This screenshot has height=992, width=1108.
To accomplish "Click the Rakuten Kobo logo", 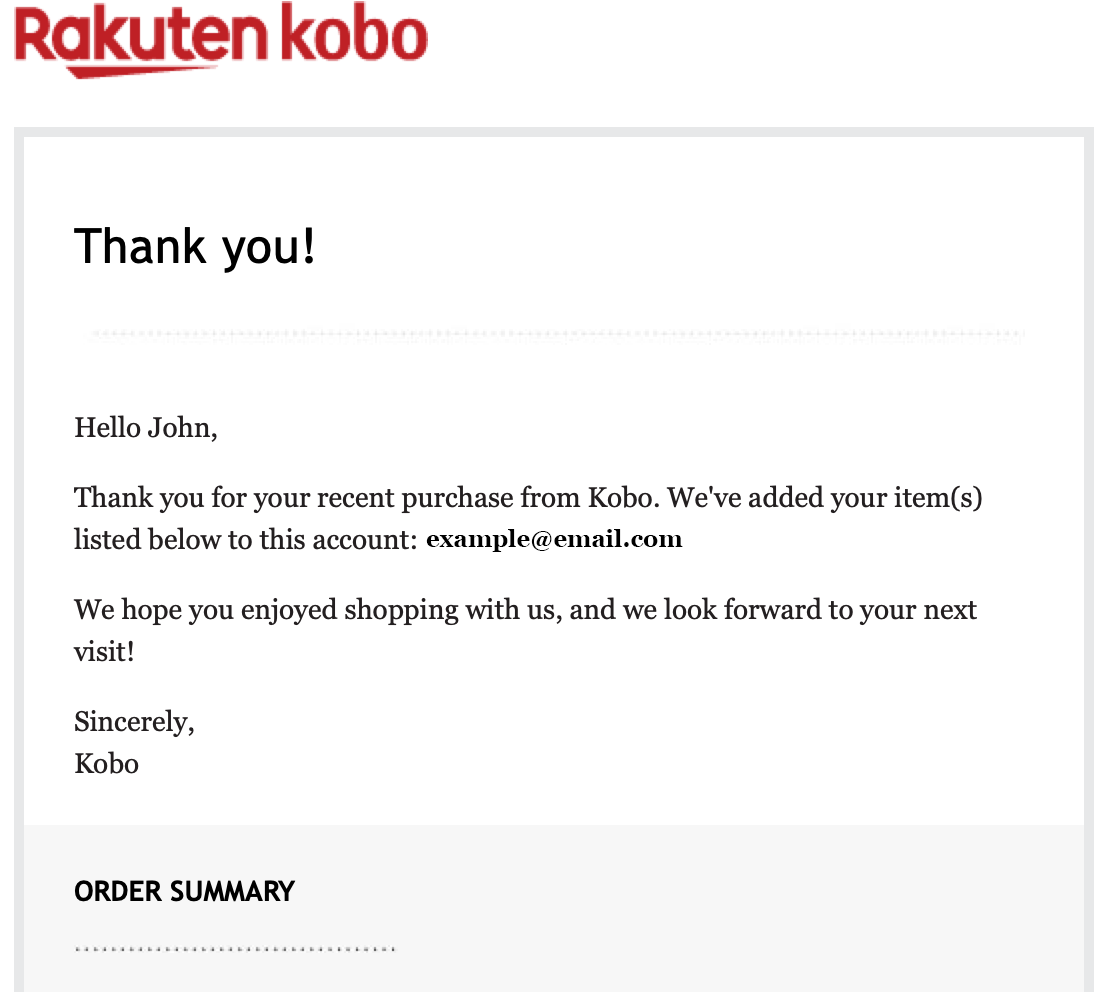I will coord(221,40).
